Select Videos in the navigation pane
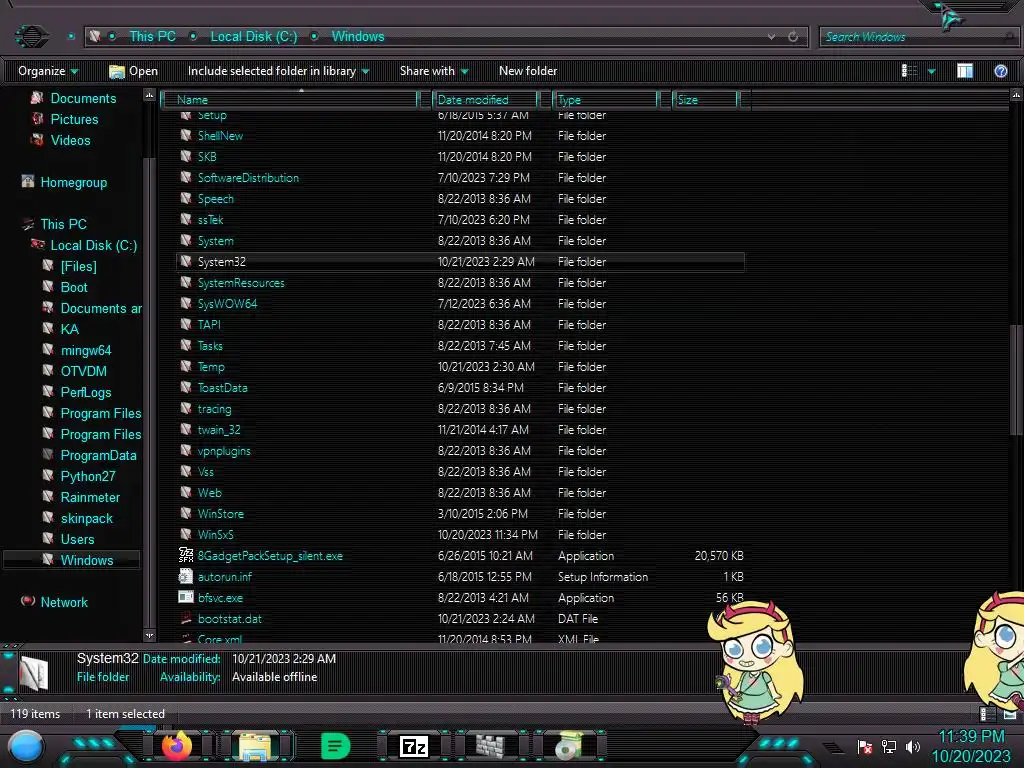Viewport: 1024px width, 768px height. point(71,140)
